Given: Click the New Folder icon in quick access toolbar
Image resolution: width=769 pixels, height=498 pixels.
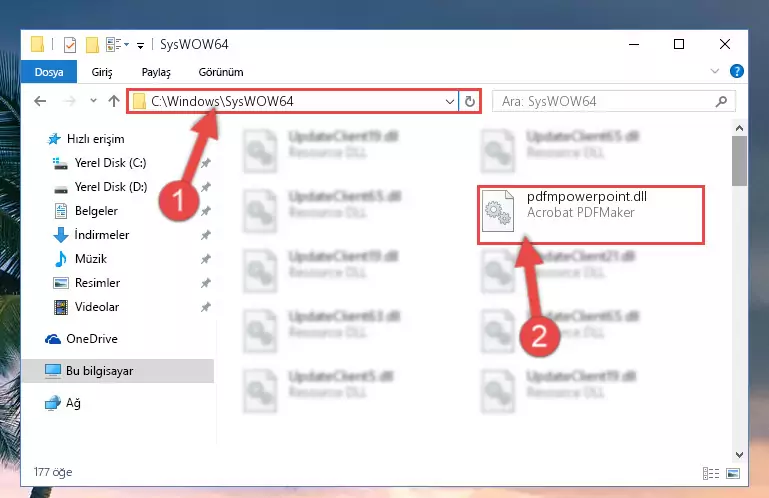Looking at the screenshot, I should 92,45.
